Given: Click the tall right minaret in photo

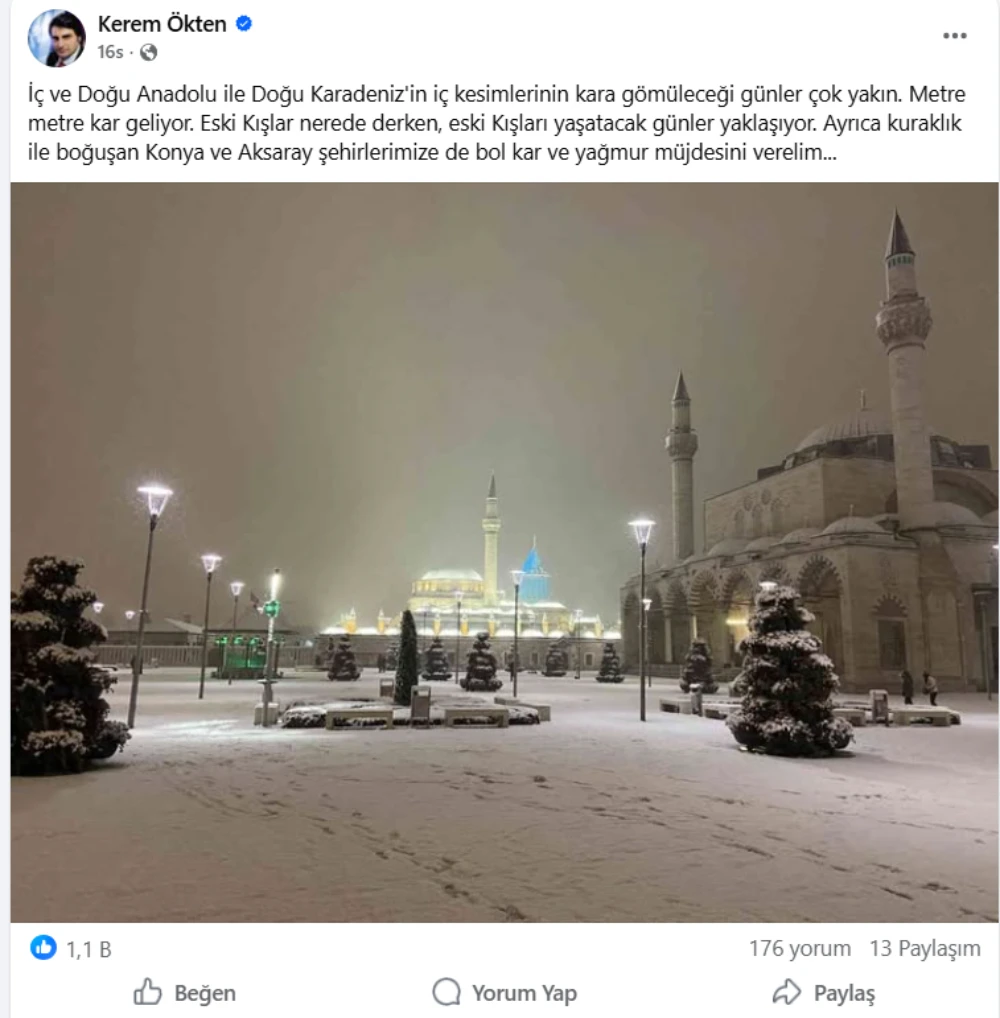Looking at the screenshot, I should (903, 364).
